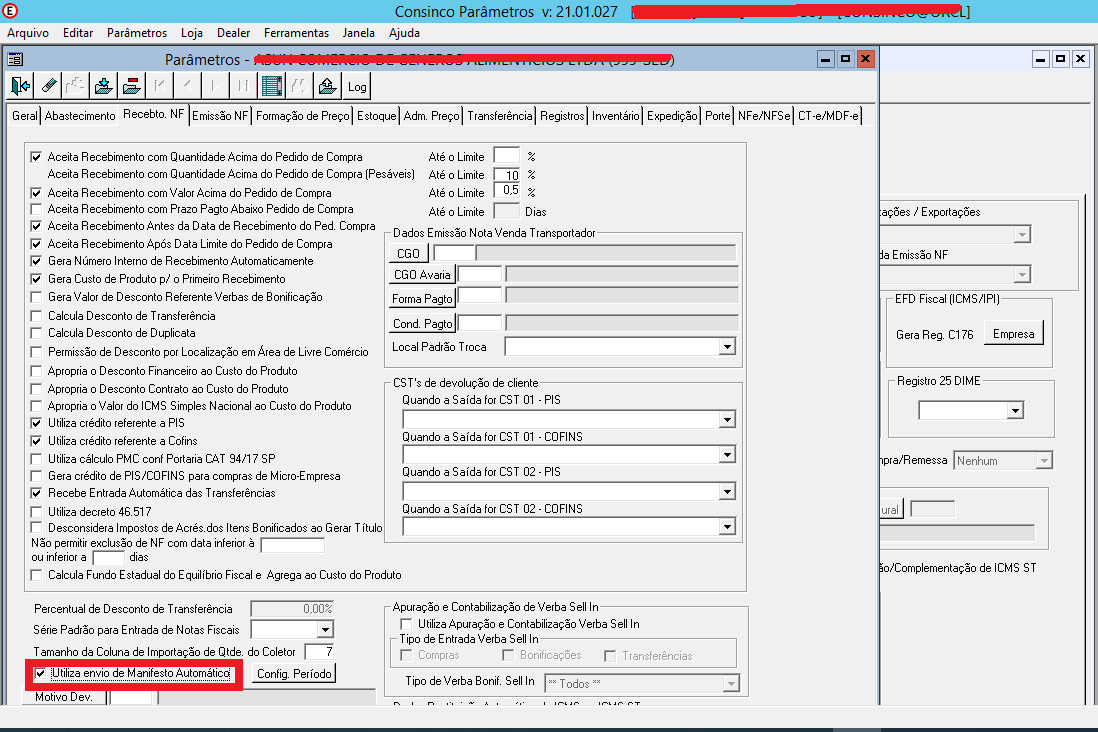Open the Ferramentas menu
Screen dimensions: 1098x732
(x=296, y=33)
